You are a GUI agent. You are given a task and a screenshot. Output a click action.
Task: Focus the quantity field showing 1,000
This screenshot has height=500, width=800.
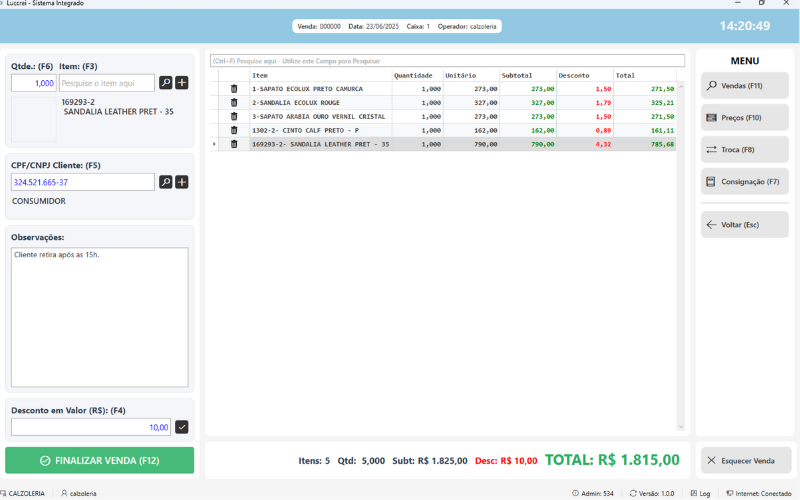click(34, 83)
